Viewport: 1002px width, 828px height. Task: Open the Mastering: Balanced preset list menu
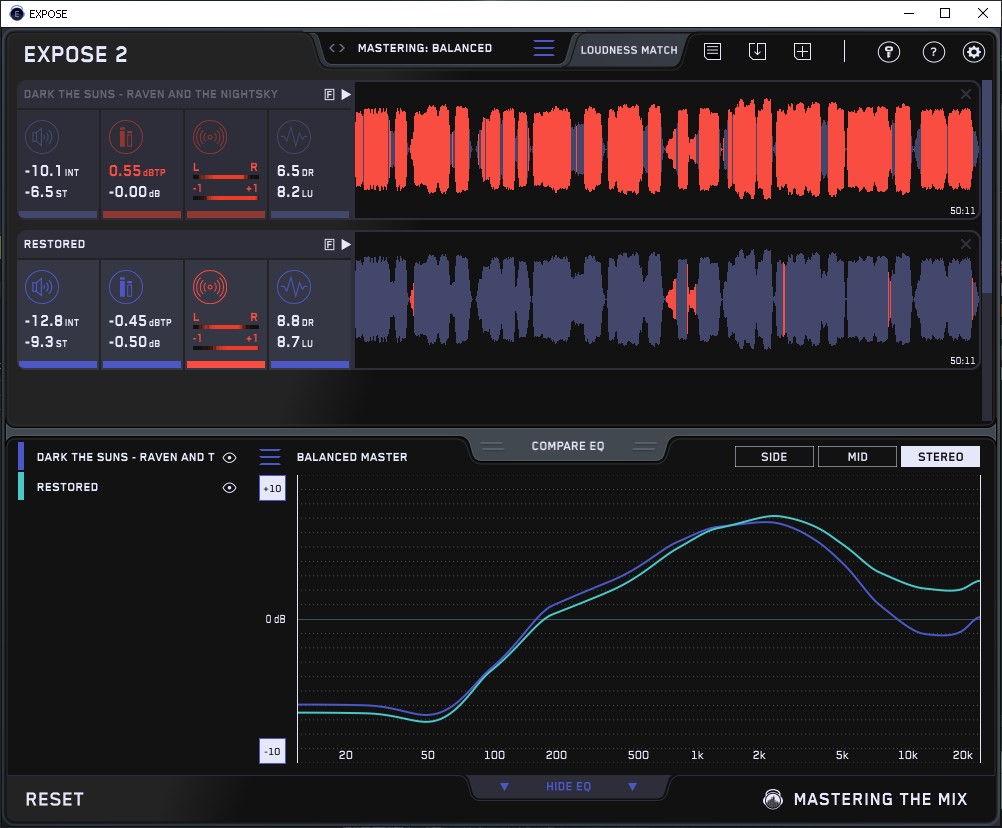coord(543,48)
